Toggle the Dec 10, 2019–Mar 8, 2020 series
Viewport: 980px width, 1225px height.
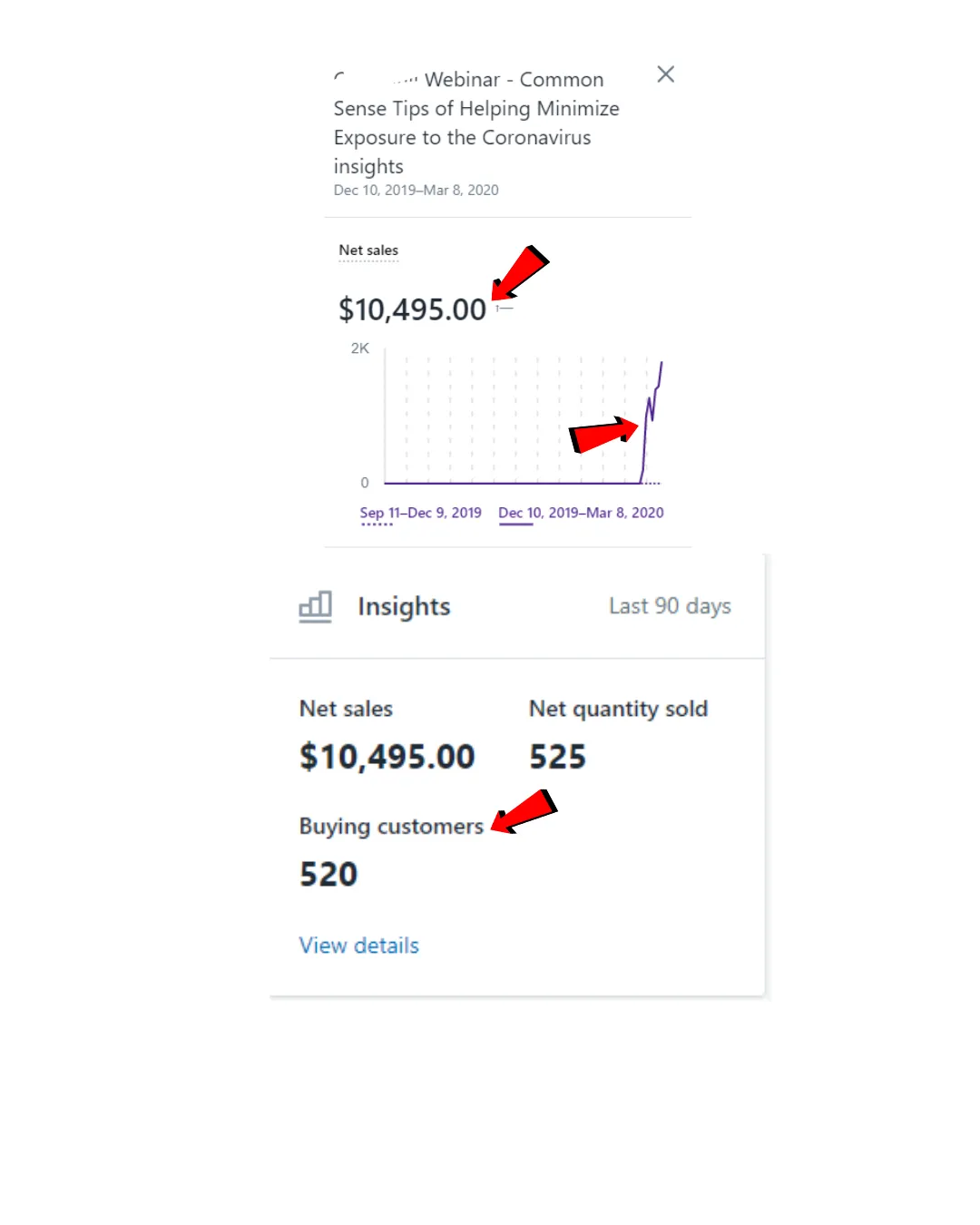point(581,514)
